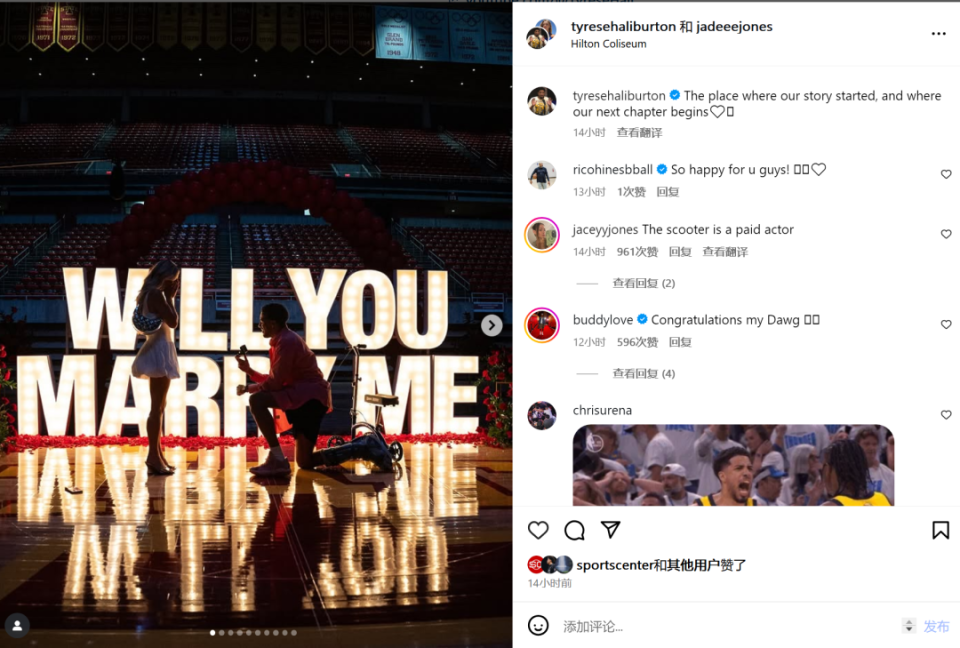Open the comment bubble icon
This screenshot has width=960, height=648.
coord(574,530)
